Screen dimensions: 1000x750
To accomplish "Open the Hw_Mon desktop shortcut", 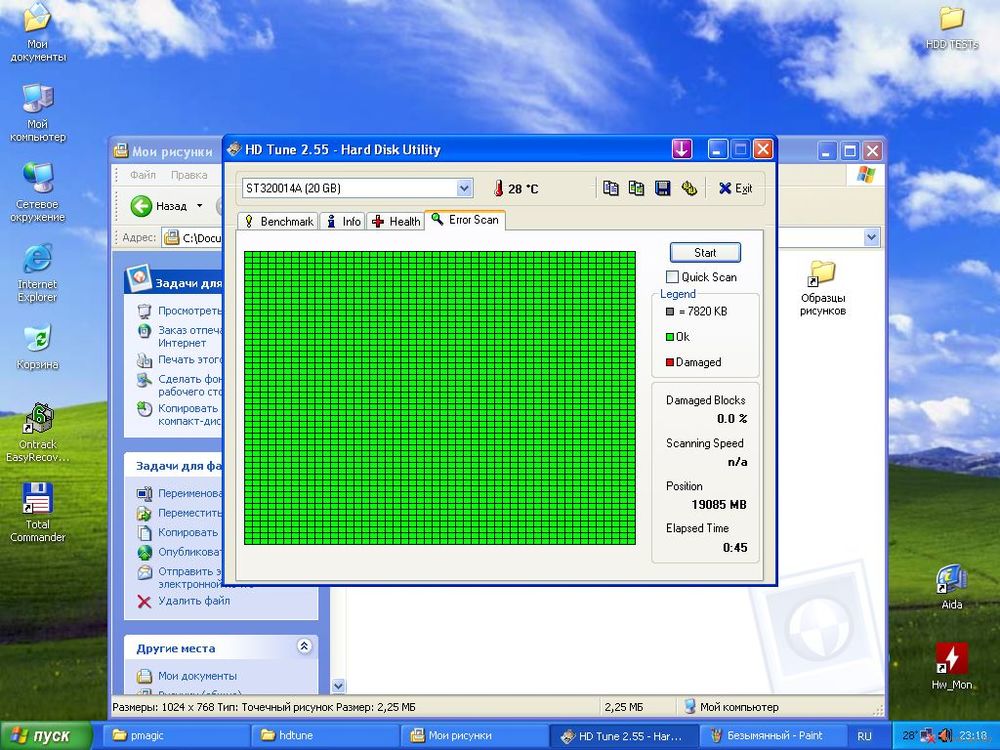I will [951, 665].
